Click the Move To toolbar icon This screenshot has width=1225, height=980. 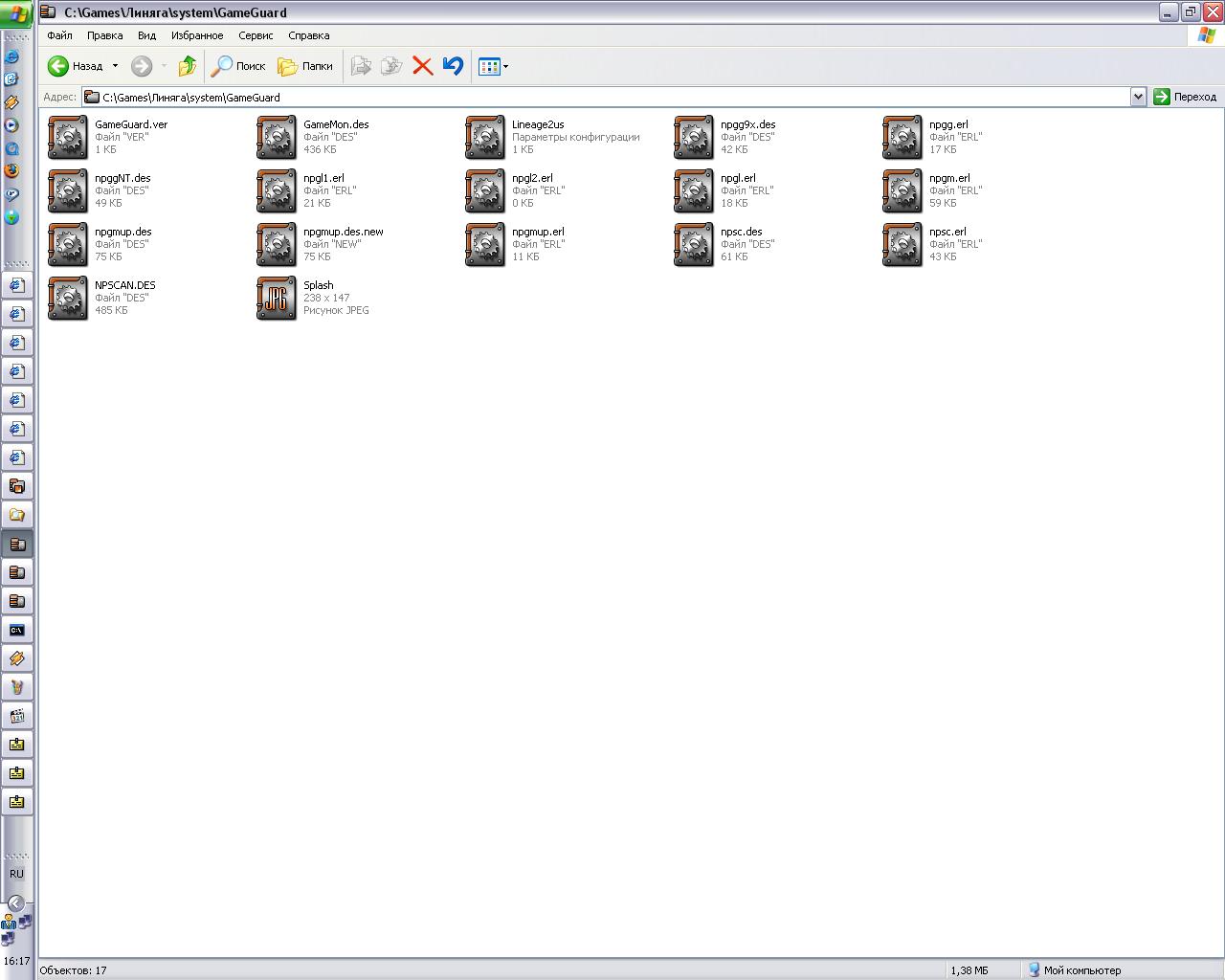click(x=361, y=66)
